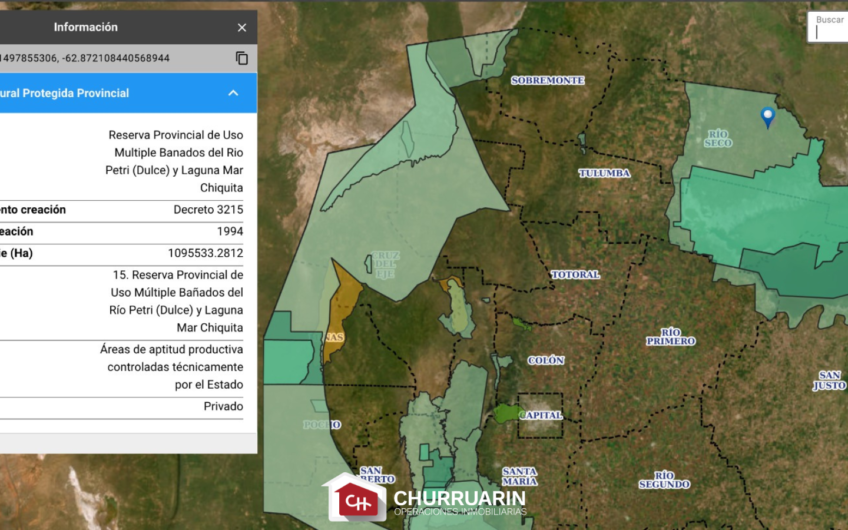Open the Churruarin house logo
Viewport: 848px width, 530px height.
355,498
